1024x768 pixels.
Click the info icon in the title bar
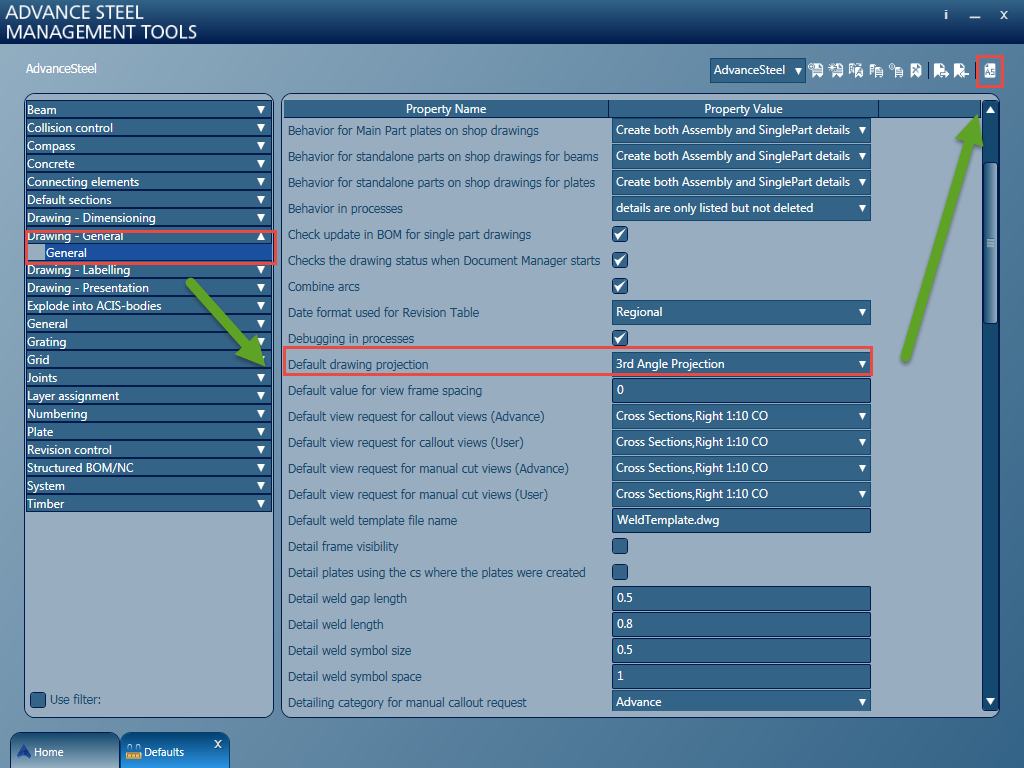click(x=946, y=15)
